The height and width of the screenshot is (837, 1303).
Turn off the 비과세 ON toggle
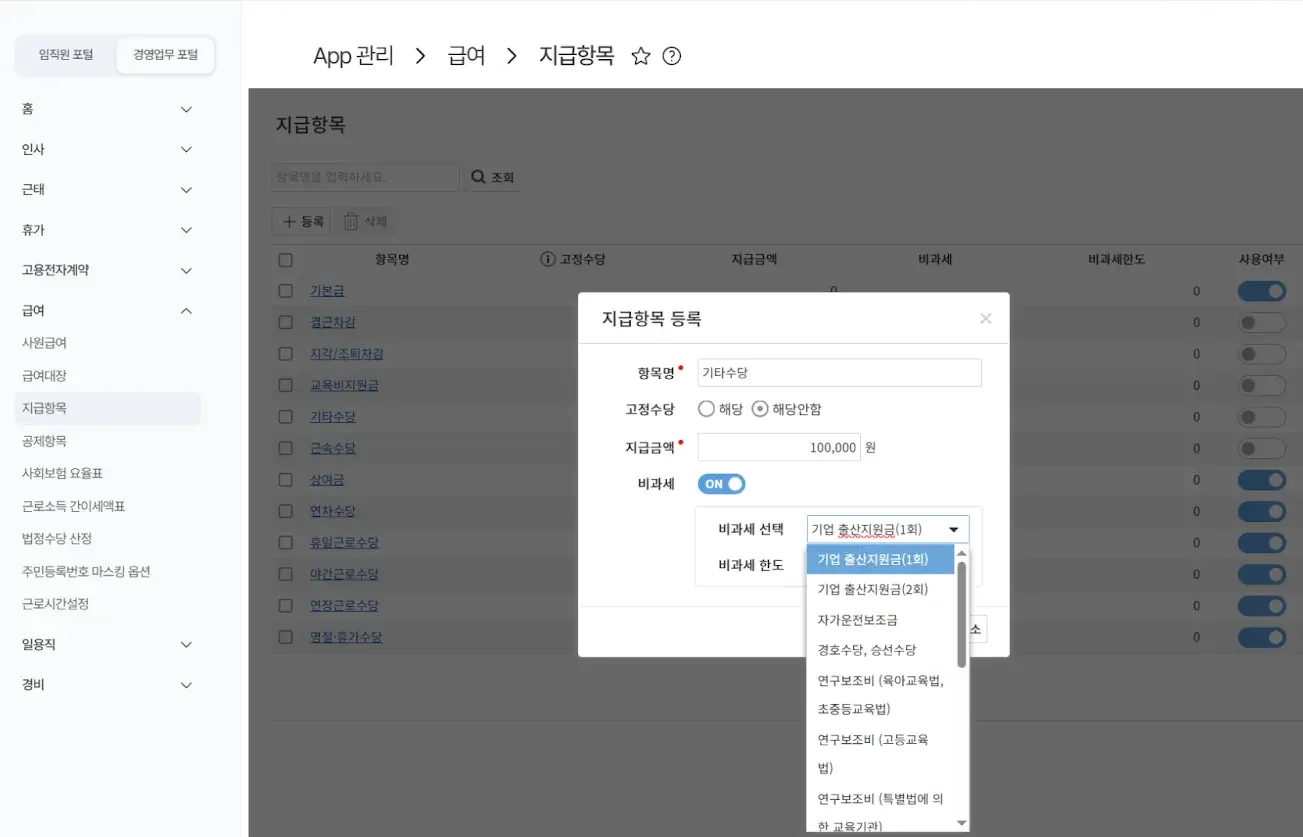[721, 483]
